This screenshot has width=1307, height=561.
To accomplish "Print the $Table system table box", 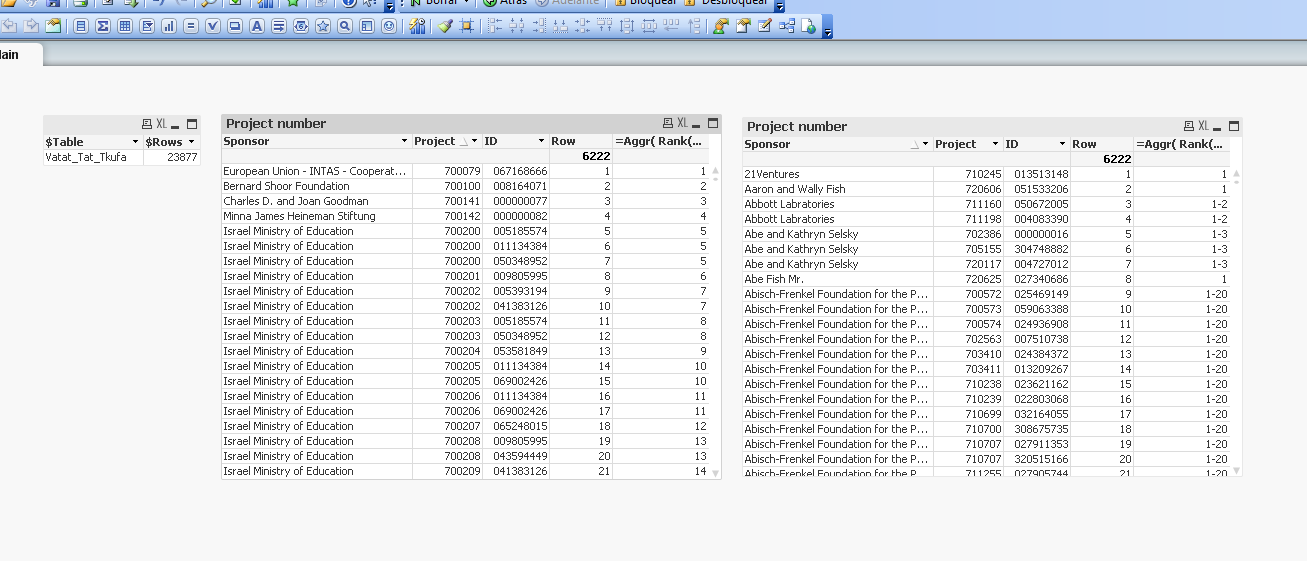I will click(147, 124).
